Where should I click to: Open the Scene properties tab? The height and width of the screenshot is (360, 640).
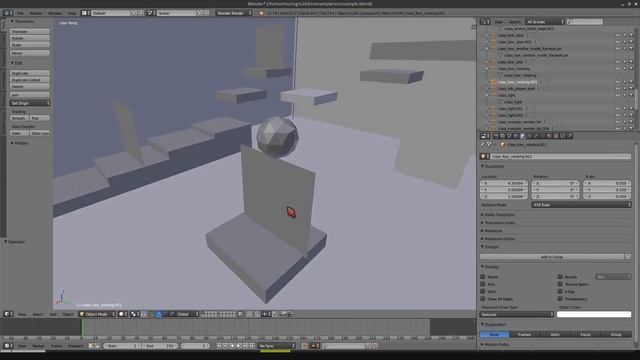point(509,136)
